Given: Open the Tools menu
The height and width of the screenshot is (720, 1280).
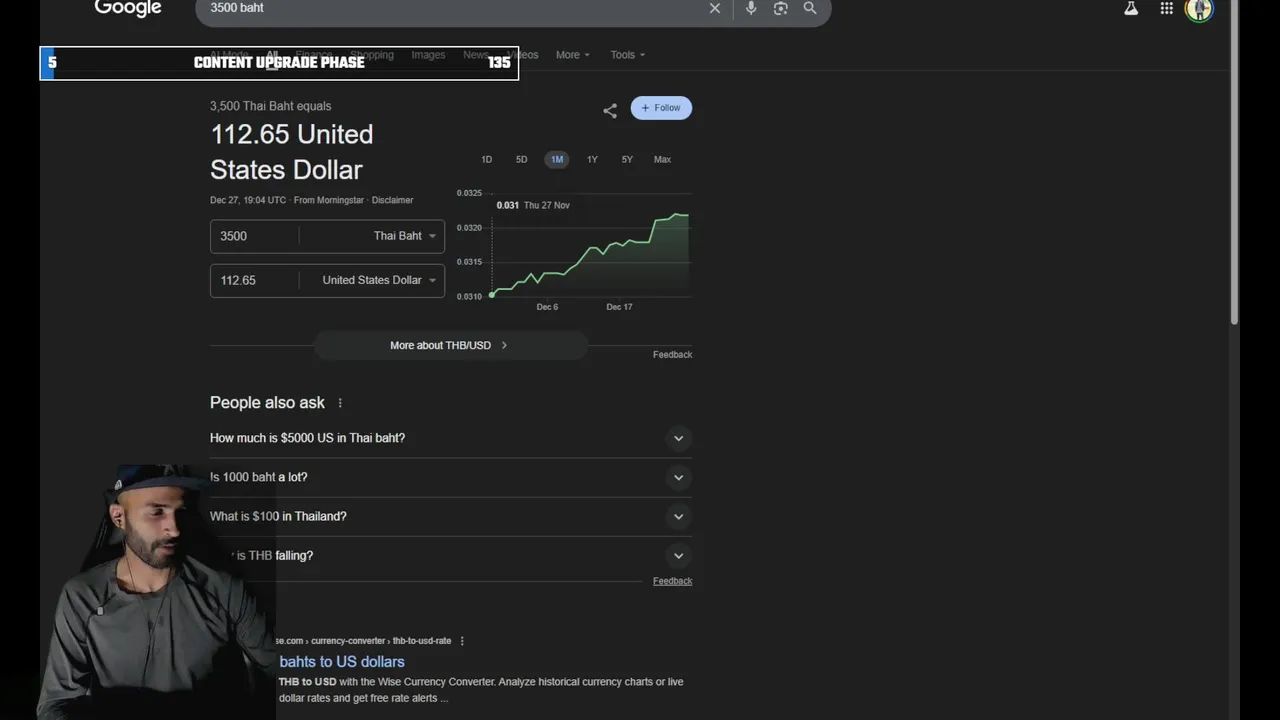Looking at the screenshot, I should 627,55.
